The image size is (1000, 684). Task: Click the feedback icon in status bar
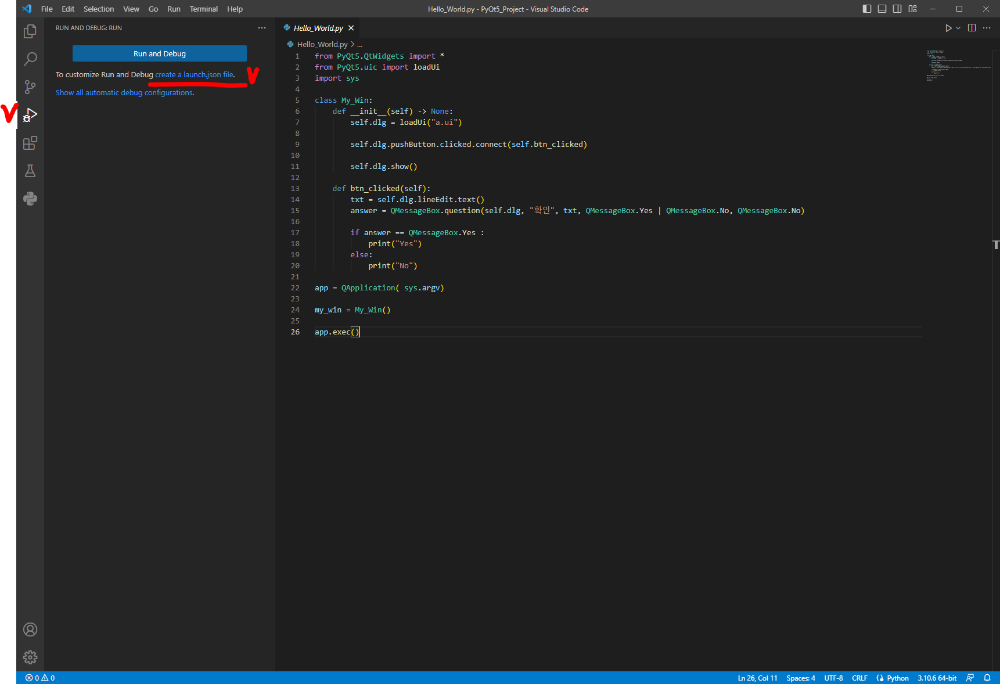[x=970, y=678]
